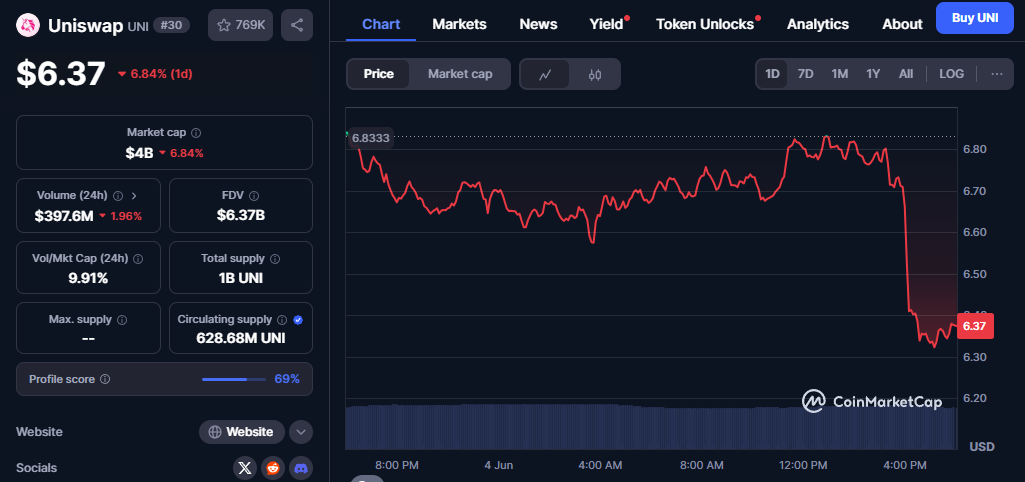Set chart range to 7D

805,74
